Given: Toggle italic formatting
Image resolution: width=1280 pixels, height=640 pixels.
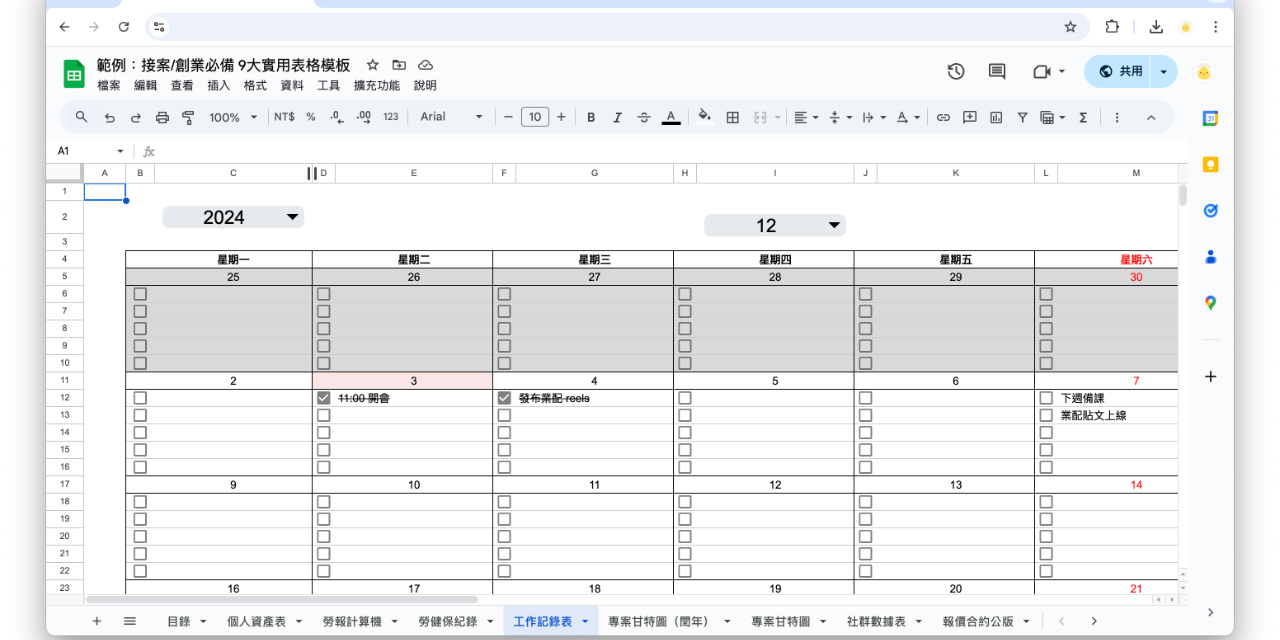Looking at the screenshot, I should click(617, 117).
